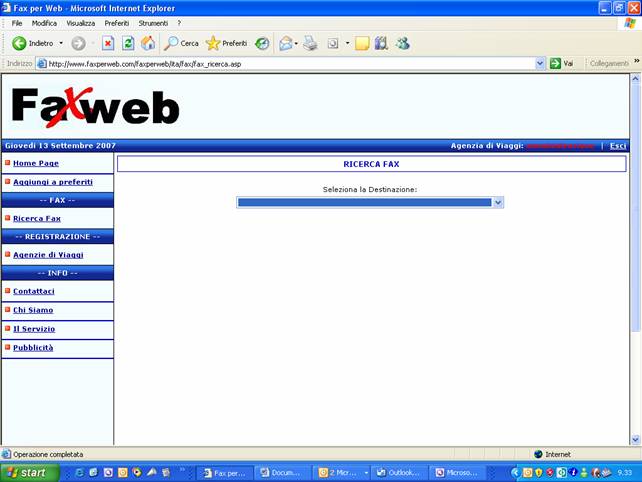Click the Faxweb logo image
This screenshot has width=642, height=482.
95,107
